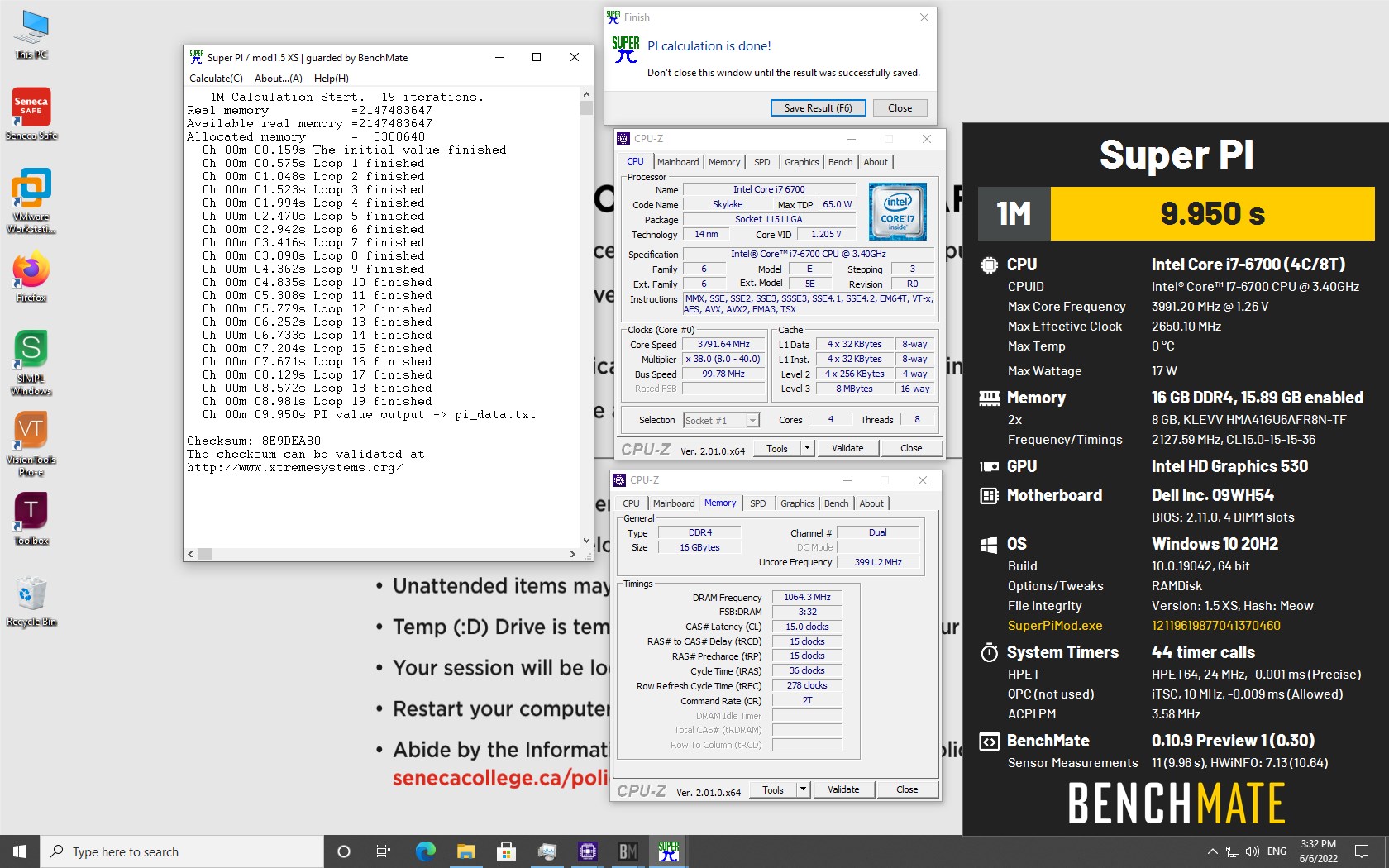Click Tools button in upper CPU-Z
This screenshot has width=1389, height=868.
pyautogui.click(x=777, y=448)
